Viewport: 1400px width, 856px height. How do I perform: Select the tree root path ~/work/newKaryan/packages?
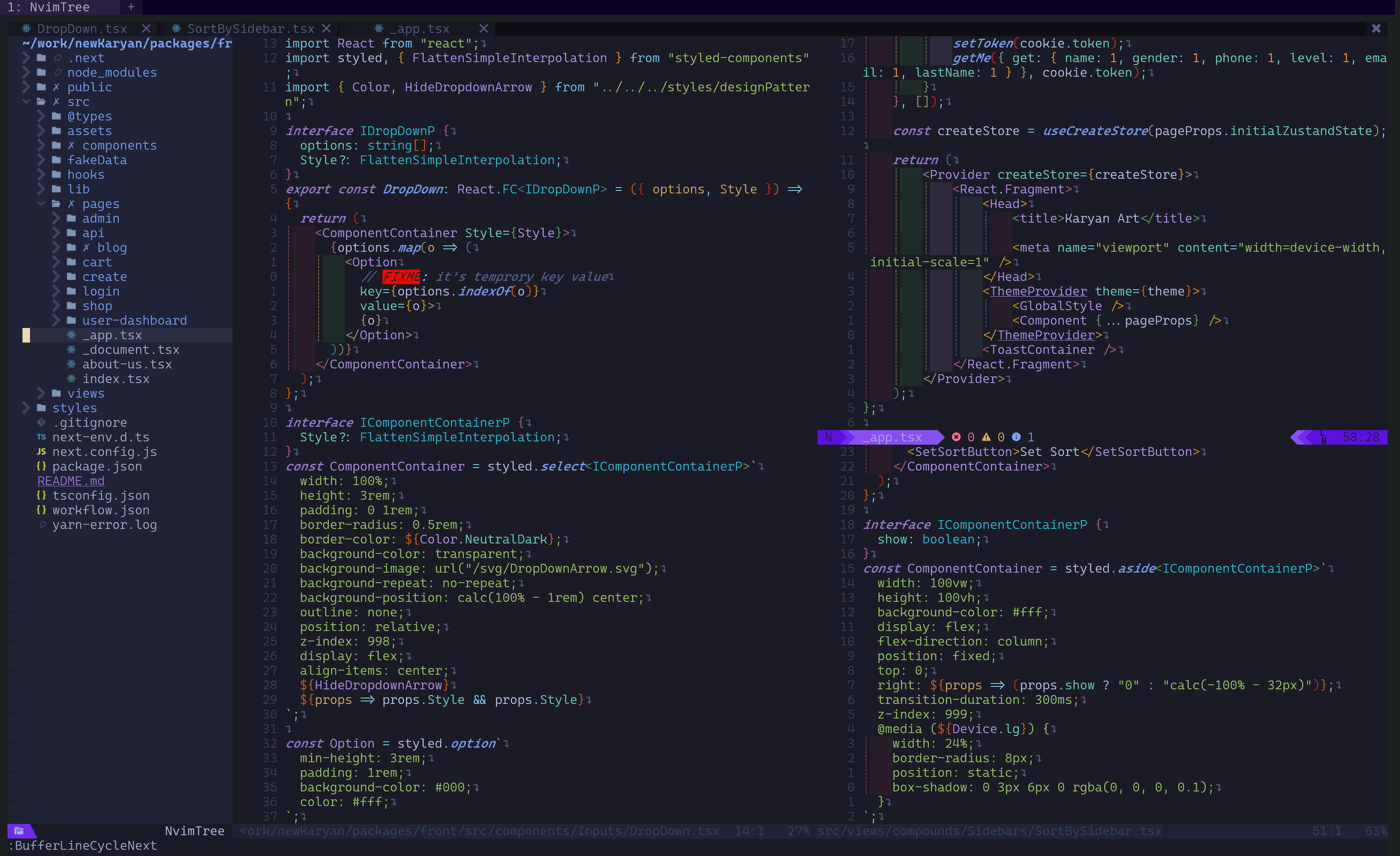tap(127, 43)
